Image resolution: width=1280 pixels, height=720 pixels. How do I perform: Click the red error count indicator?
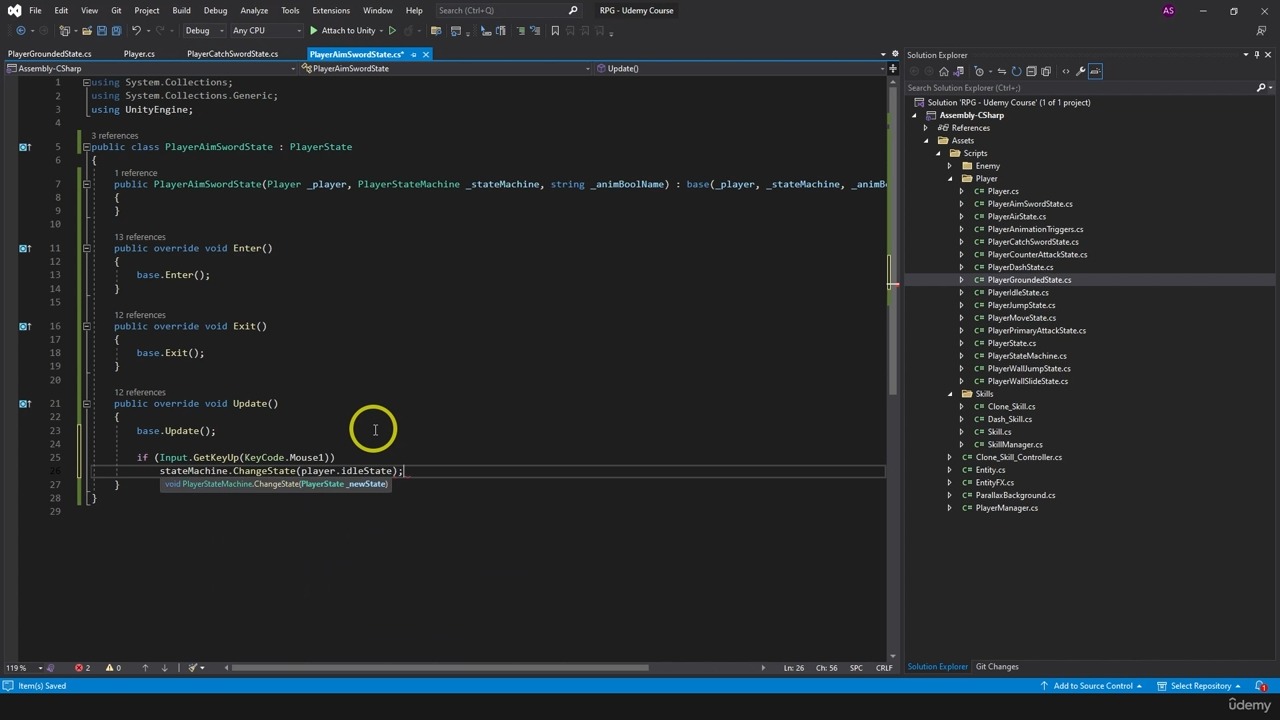(82, 668)
